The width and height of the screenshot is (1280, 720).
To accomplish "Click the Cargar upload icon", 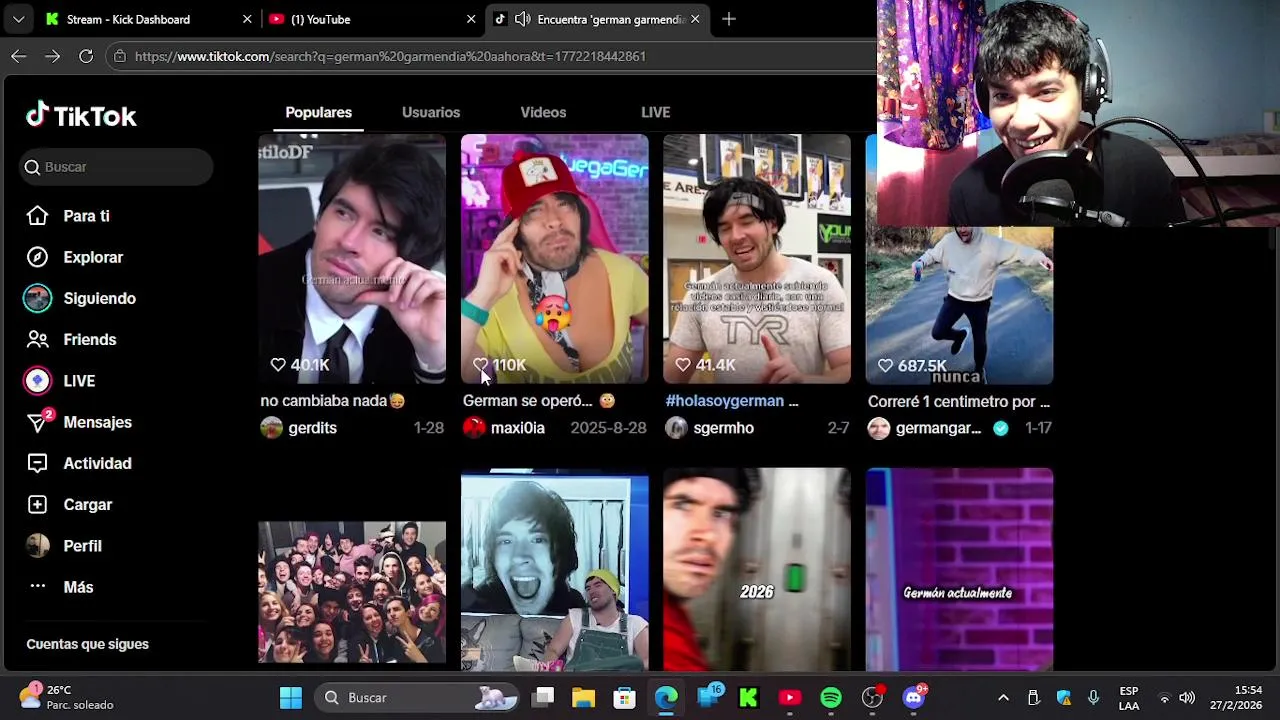I will click(37, 505).
